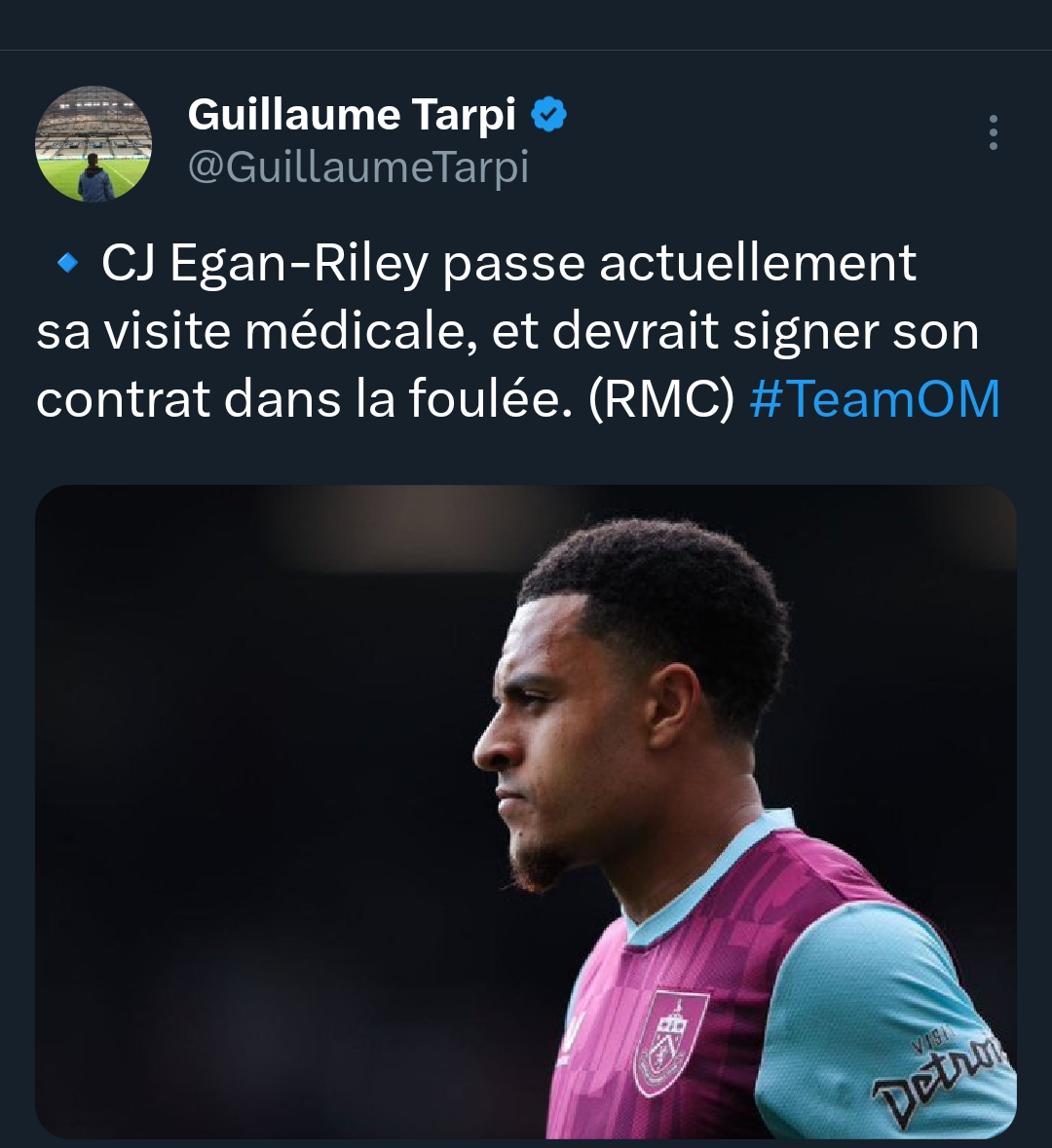Open the @GuillaumeTarpi handle
Viewport: 1052px width, 1148px height.
click(x=358, y=167)
